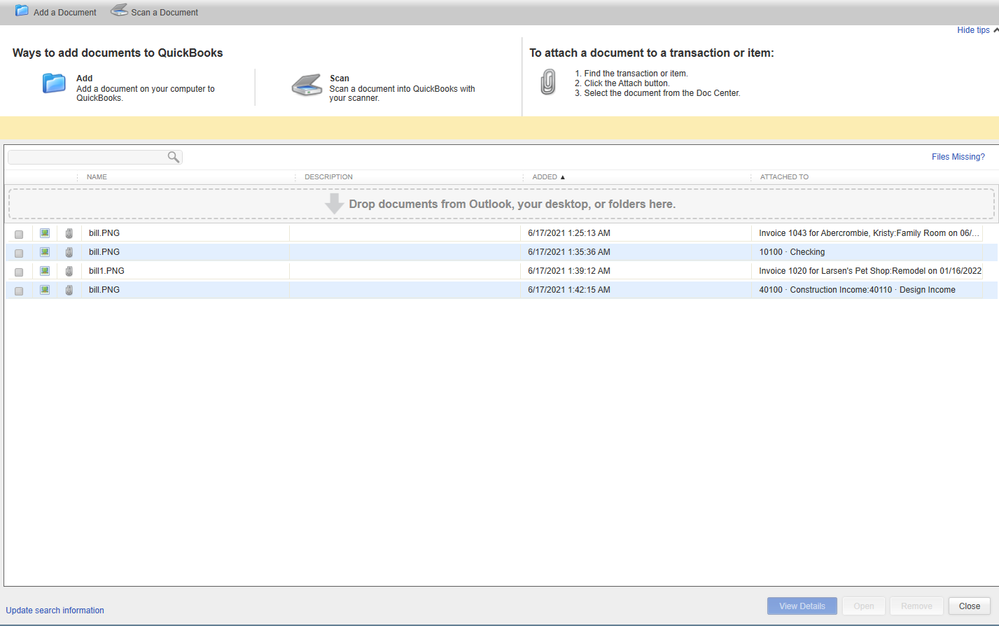The height and width of the screenshot is (626, 999).
Task: Click the date 6/17/2021 1:25:13 AM
Action: 569,233
